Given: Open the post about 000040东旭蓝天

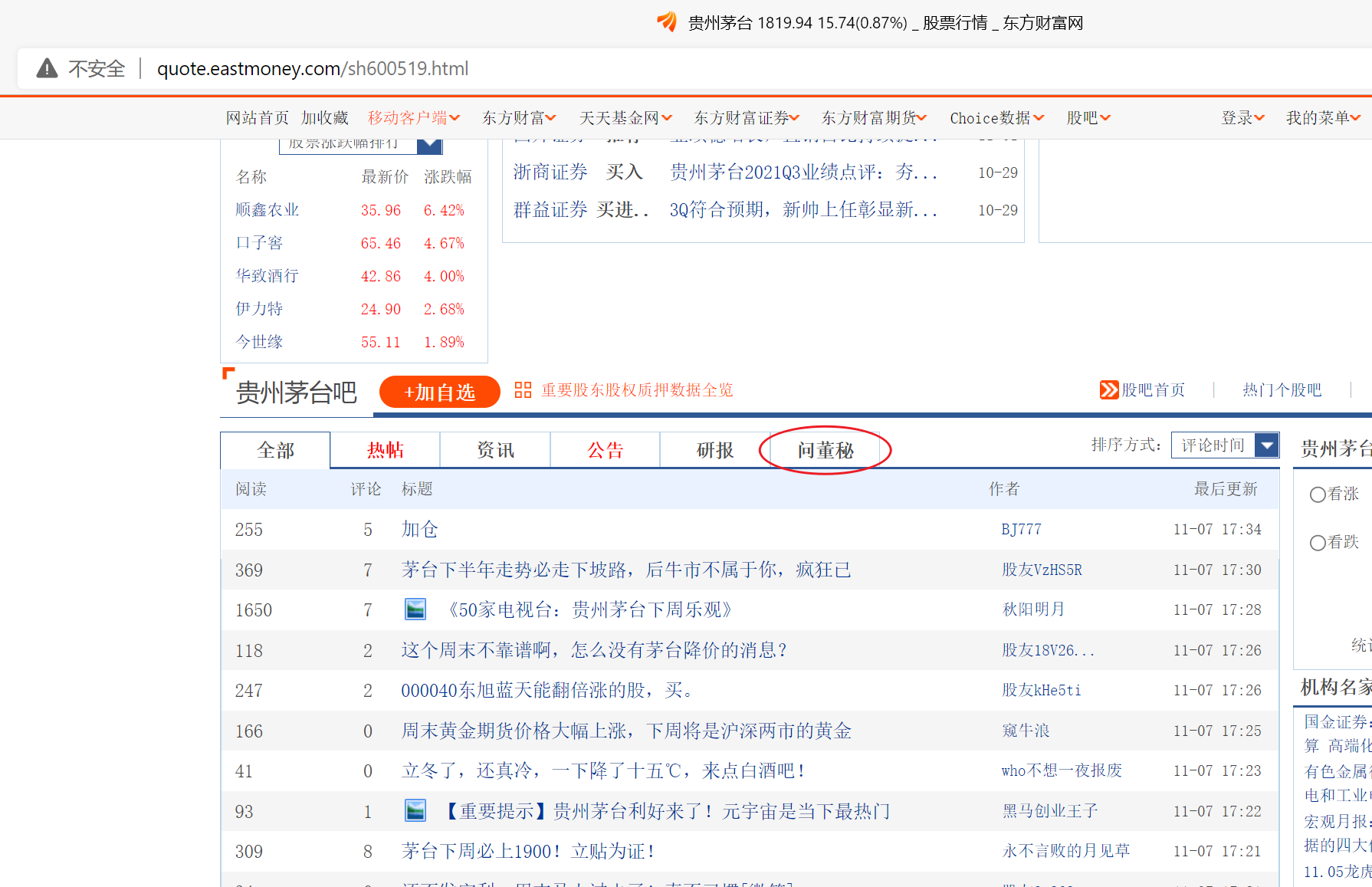Looking at the screenshot, I should coord(547,690).
